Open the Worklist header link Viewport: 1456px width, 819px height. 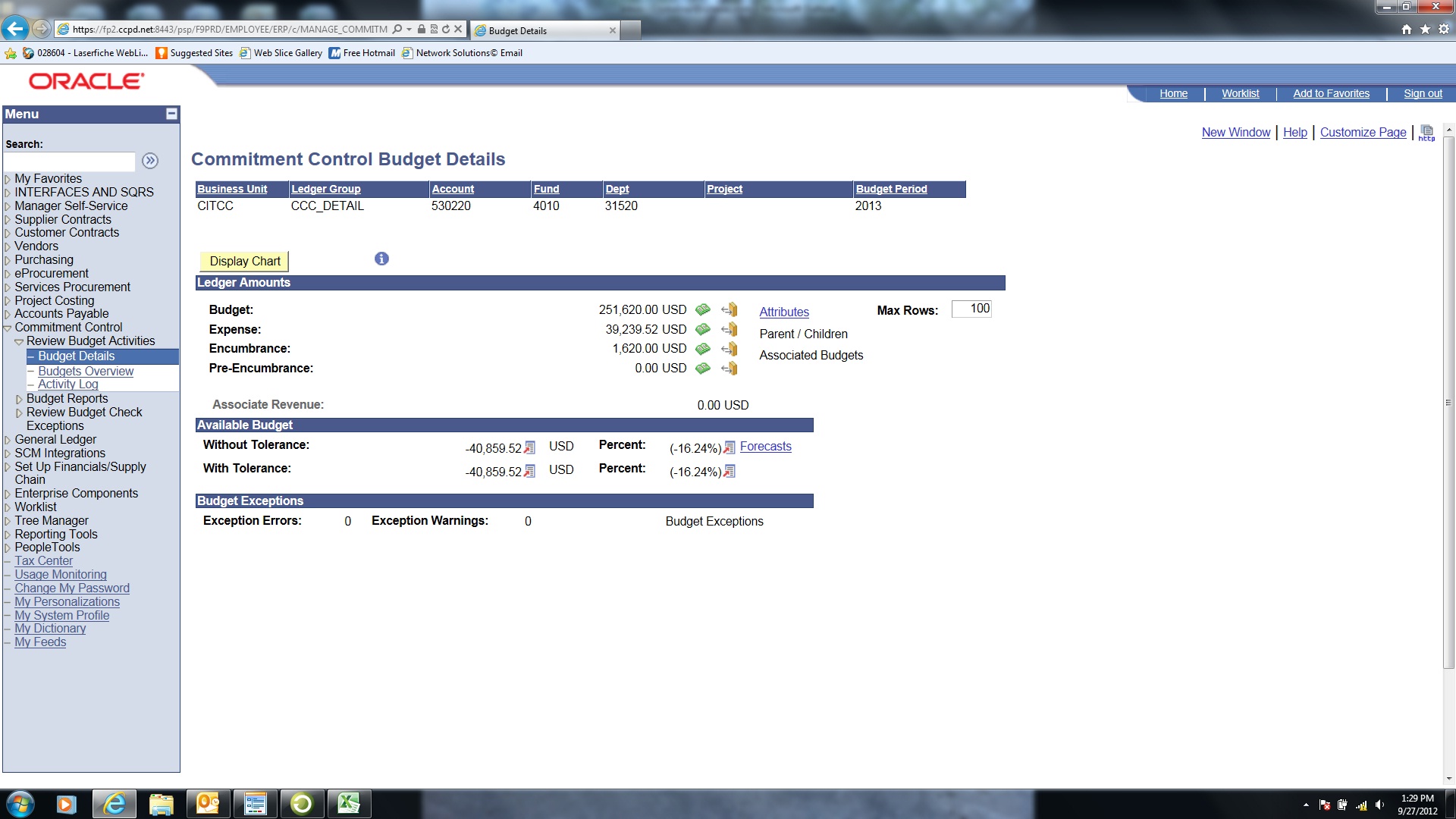[x=1240, y=94]
